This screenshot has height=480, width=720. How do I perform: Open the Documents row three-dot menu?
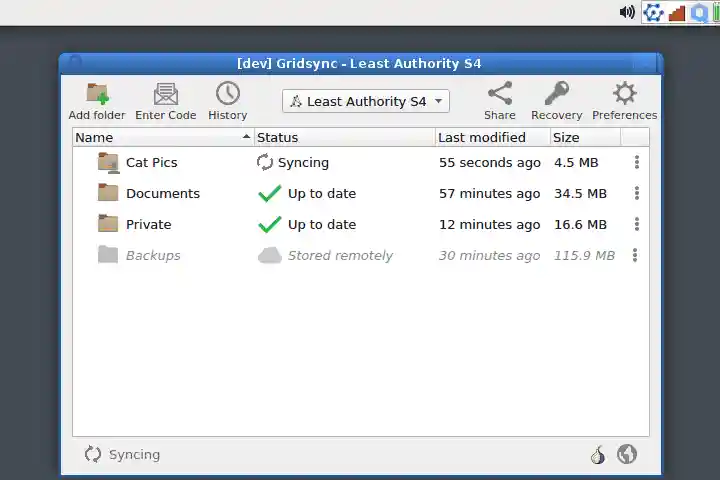(635, 193)
